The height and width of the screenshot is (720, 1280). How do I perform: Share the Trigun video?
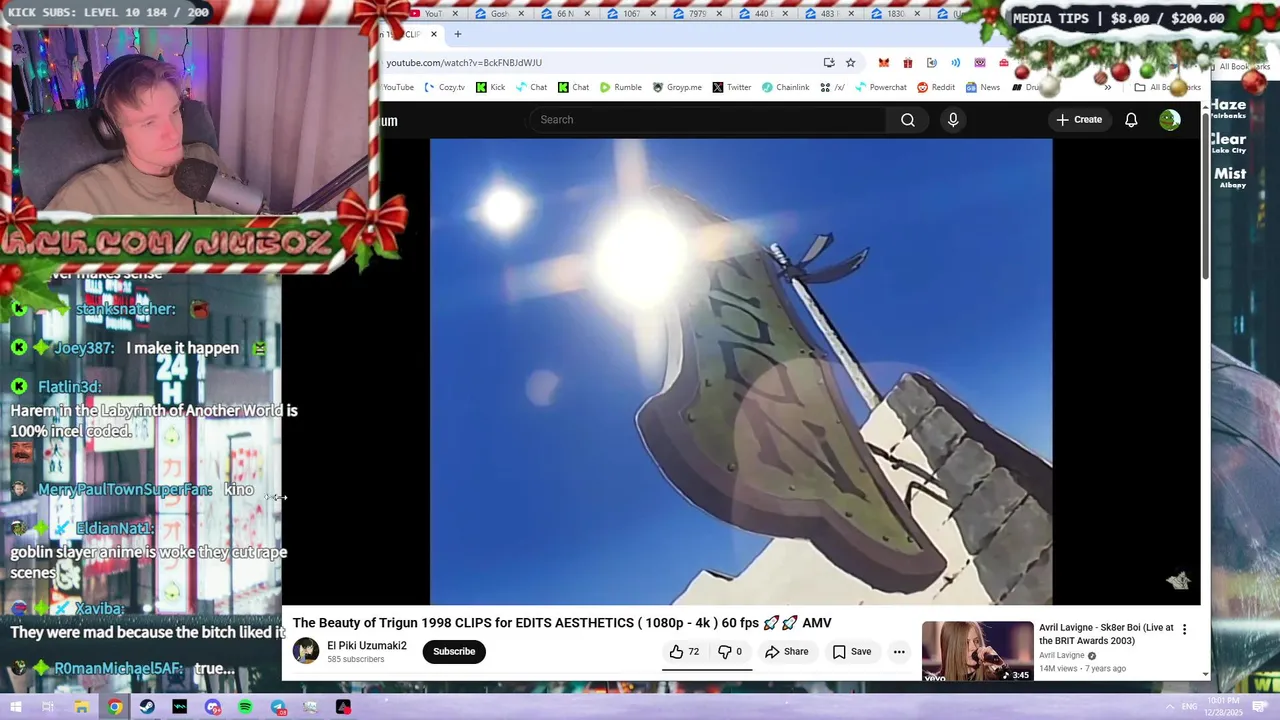[x=787, y=652]
